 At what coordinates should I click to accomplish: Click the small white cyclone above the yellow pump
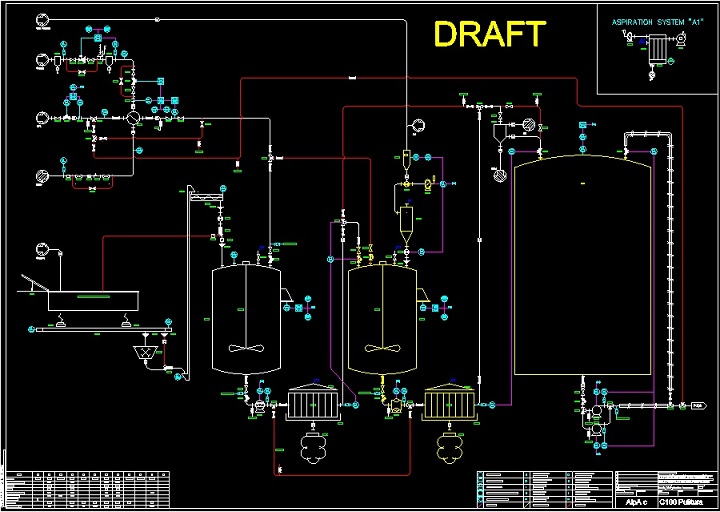(x=406, y=159)
